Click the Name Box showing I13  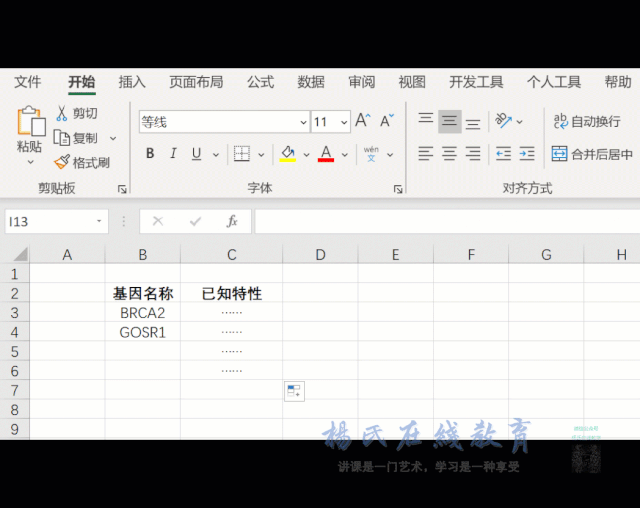56,221
